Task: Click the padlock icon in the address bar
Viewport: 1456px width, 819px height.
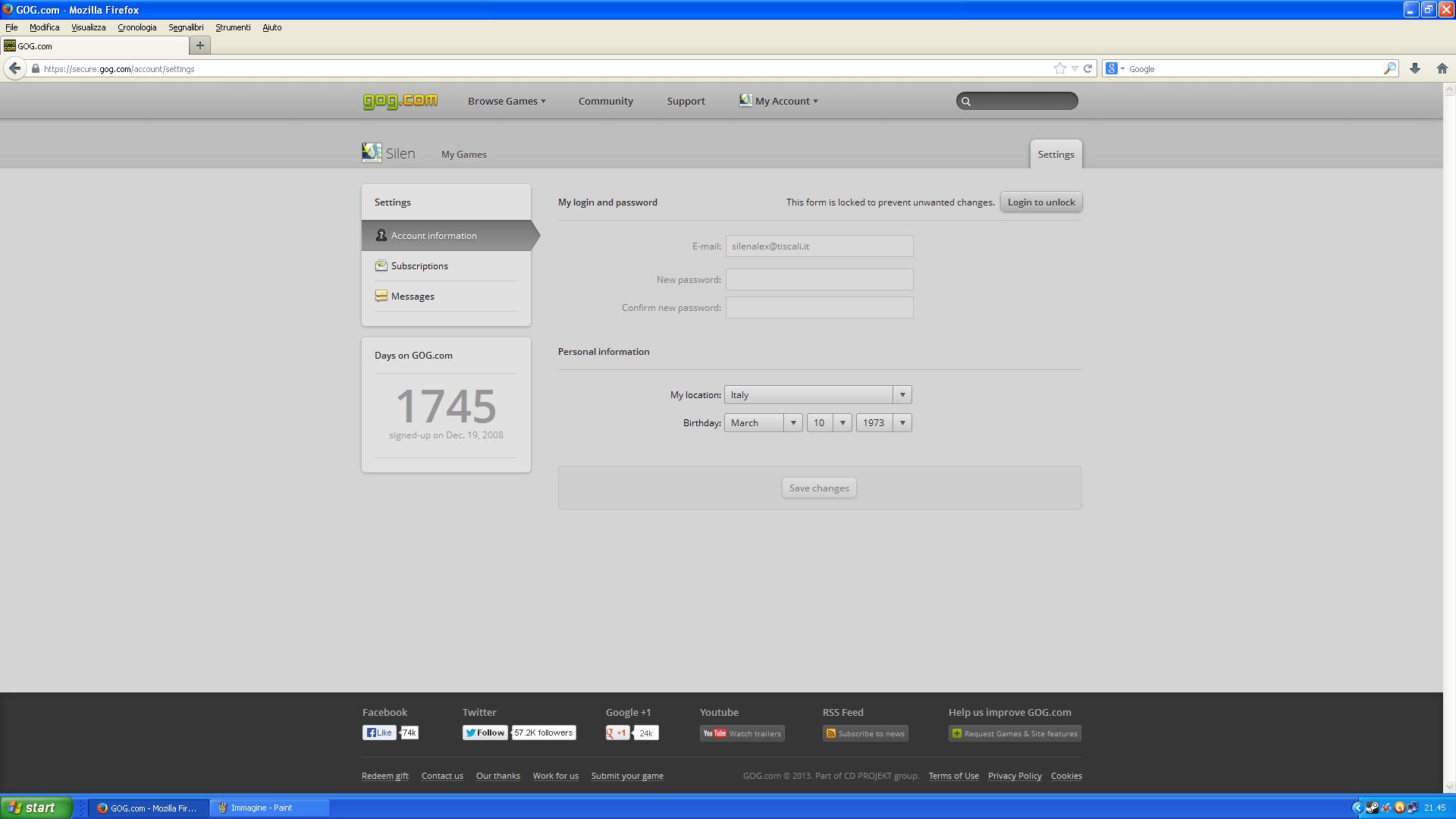Action: coord(36,68)
